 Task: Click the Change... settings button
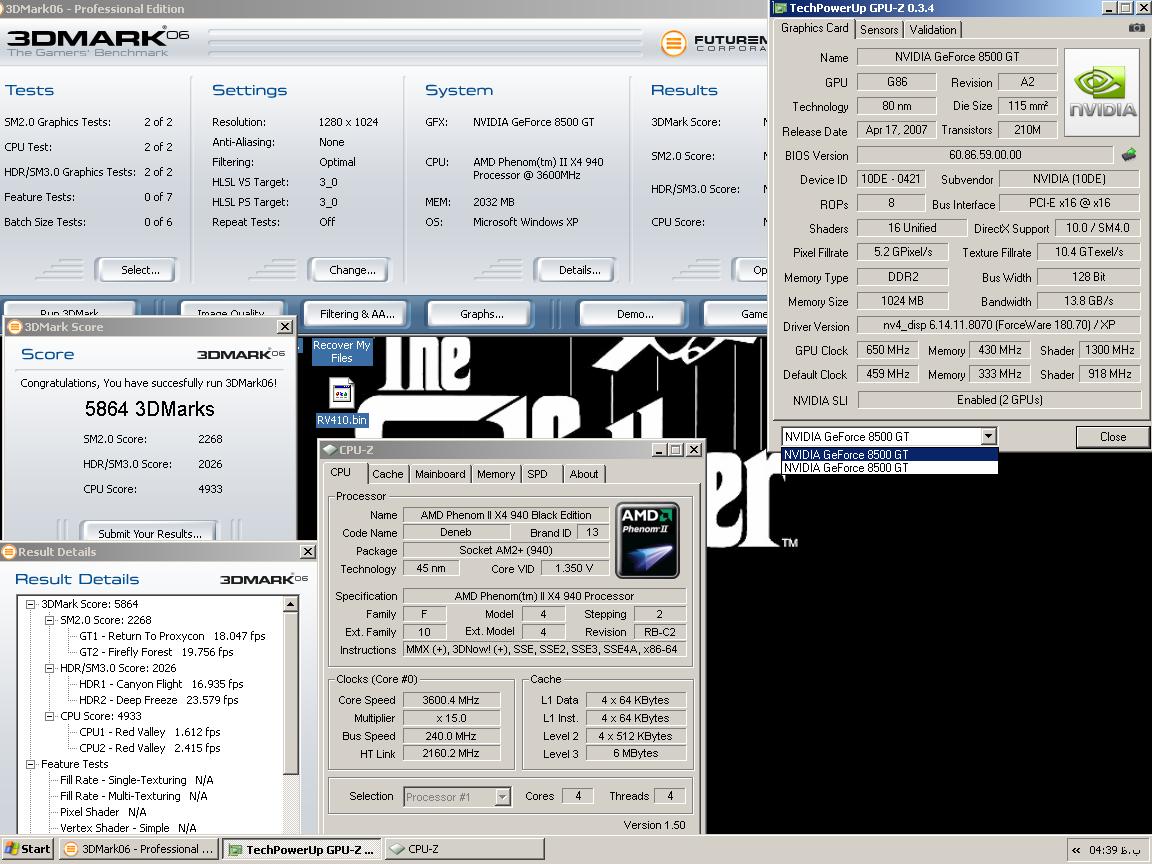(x=352, y=270)
